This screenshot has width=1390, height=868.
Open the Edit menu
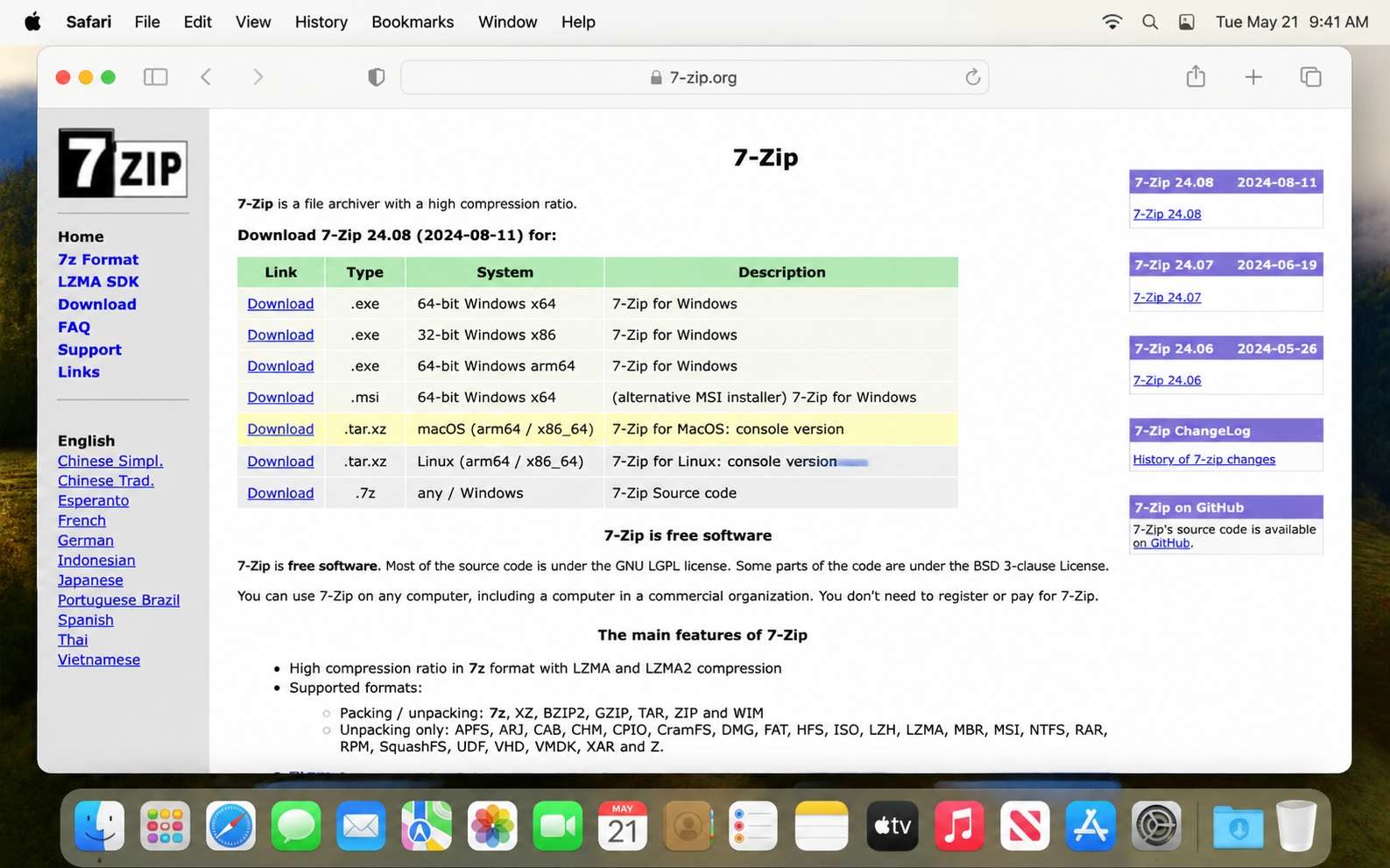click(197, 22)
